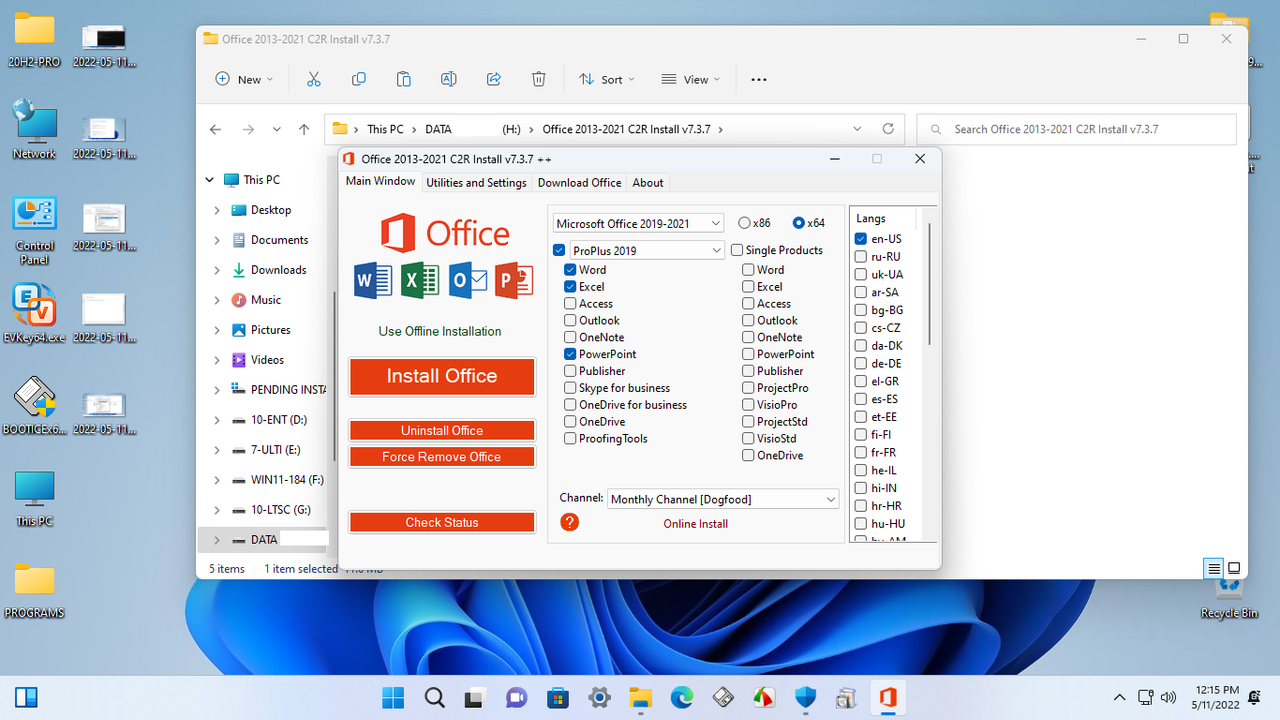This screenshot has width=1280, height=720.
Task: Click the Langs list scrollbar
Action: coord(929,283)
